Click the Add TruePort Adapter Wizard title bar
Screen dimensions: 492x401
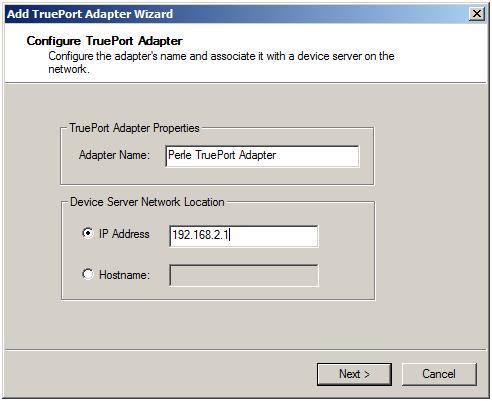[233, 14]
